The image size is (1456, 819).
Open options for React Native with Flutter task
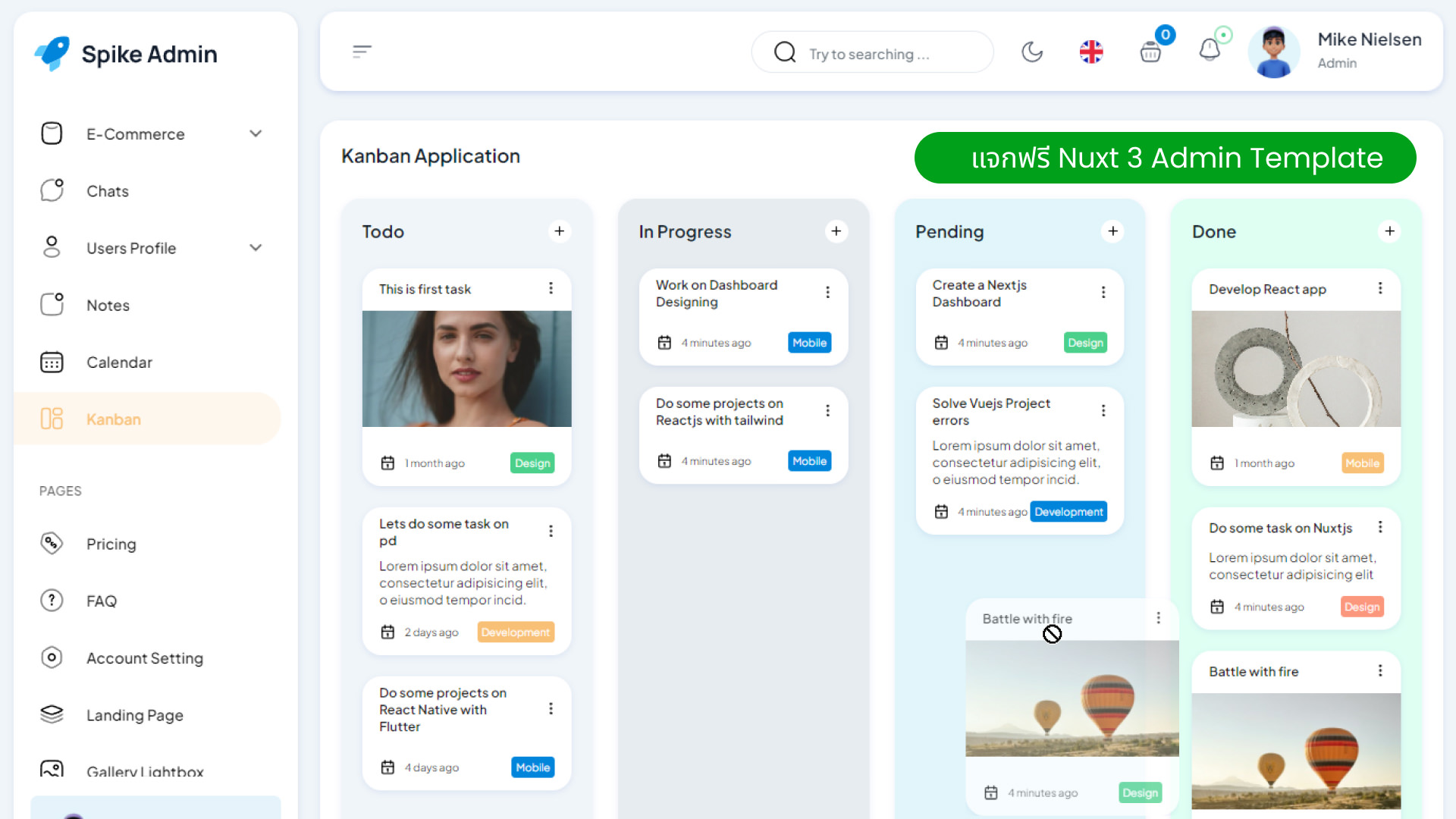click(x=551, y=708)
